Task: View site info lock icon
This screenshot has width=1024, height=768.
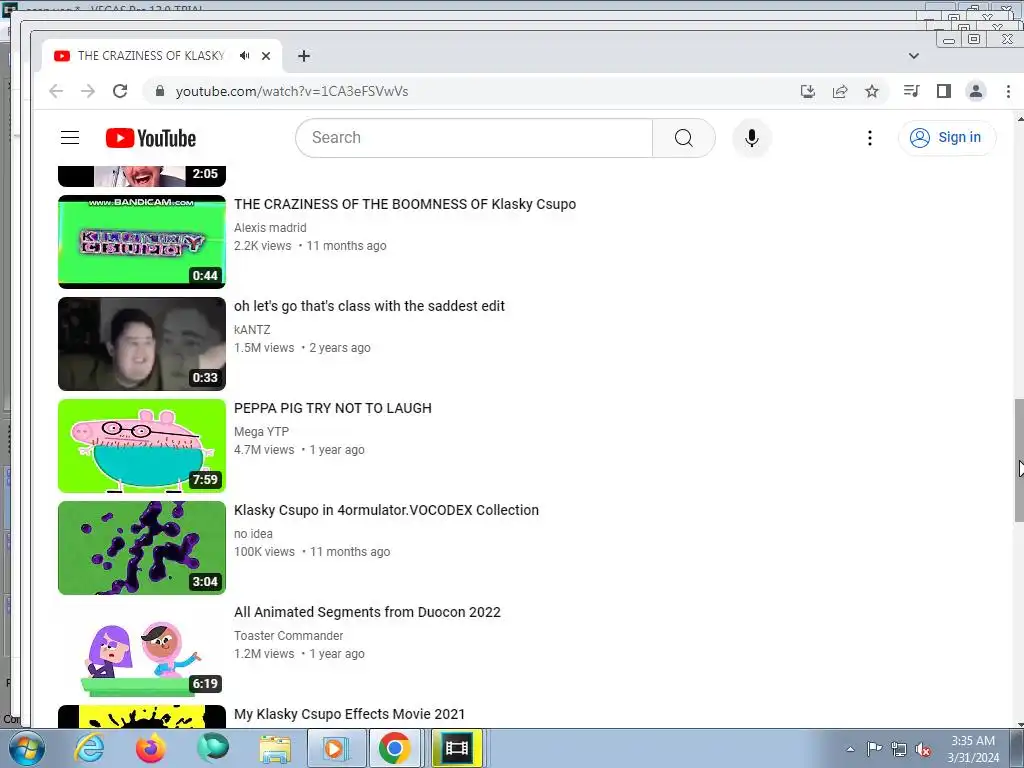Action: point(160,91)
